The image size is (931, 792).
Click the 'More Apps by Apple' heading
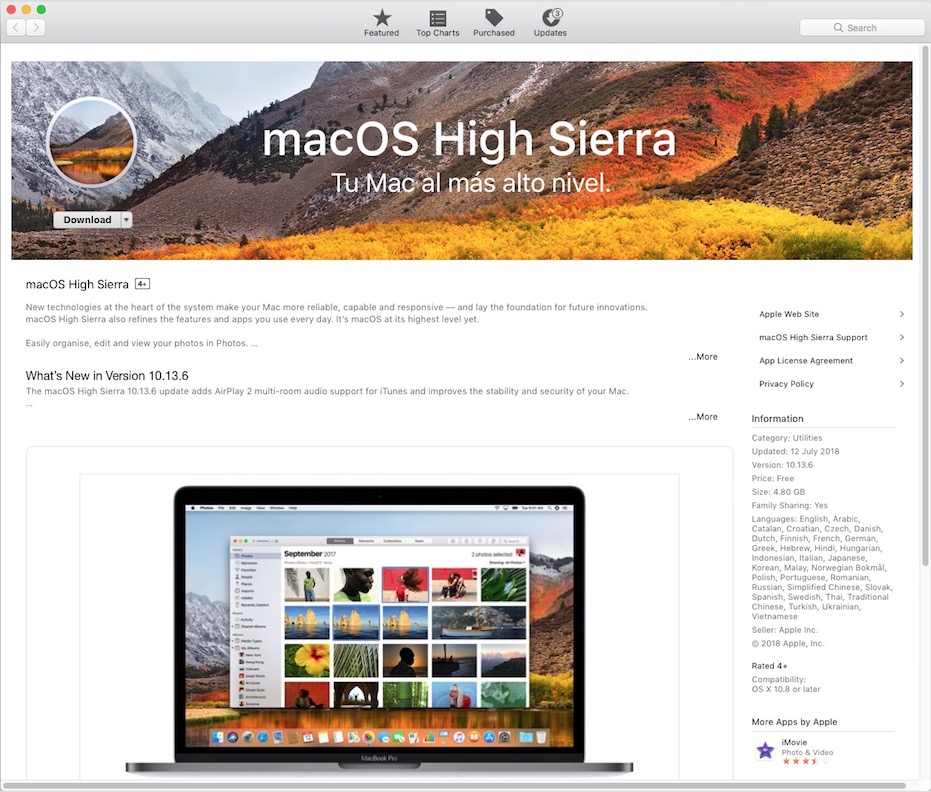(794, 722)
